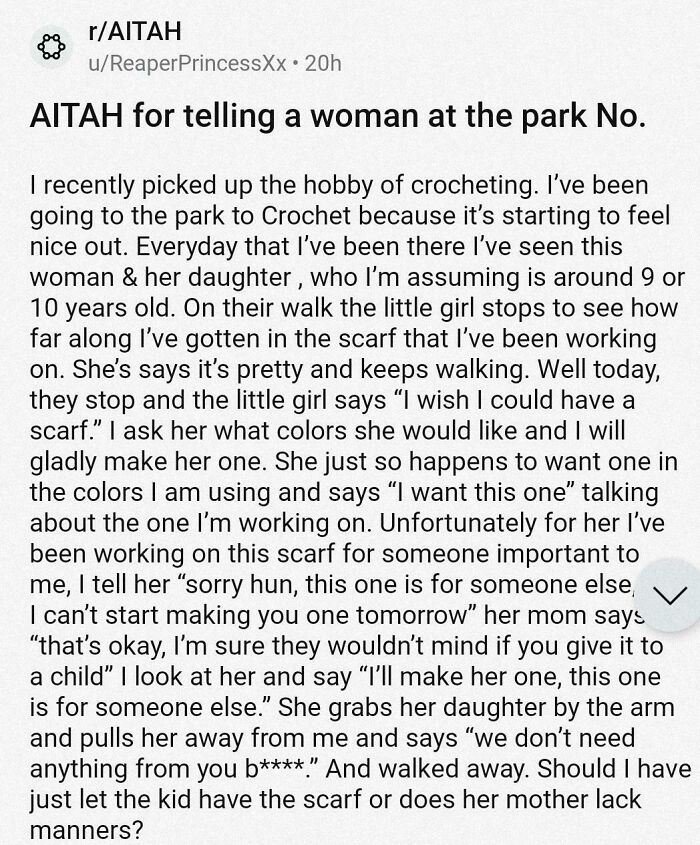Click the word AITAH in the title
Screen dimensions: 700x845
[77, 116]
